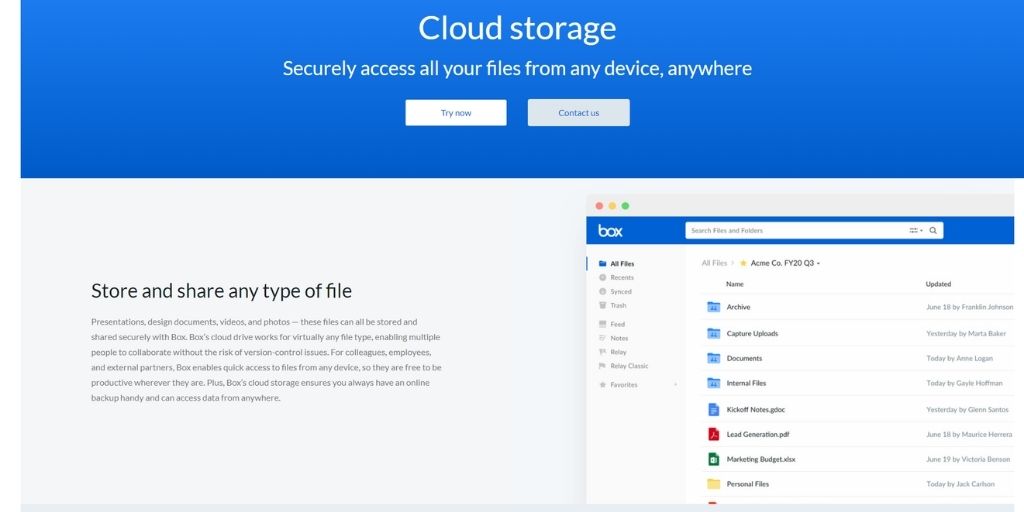
Task: Click All Files breadcrumb link
Action: 714,263
